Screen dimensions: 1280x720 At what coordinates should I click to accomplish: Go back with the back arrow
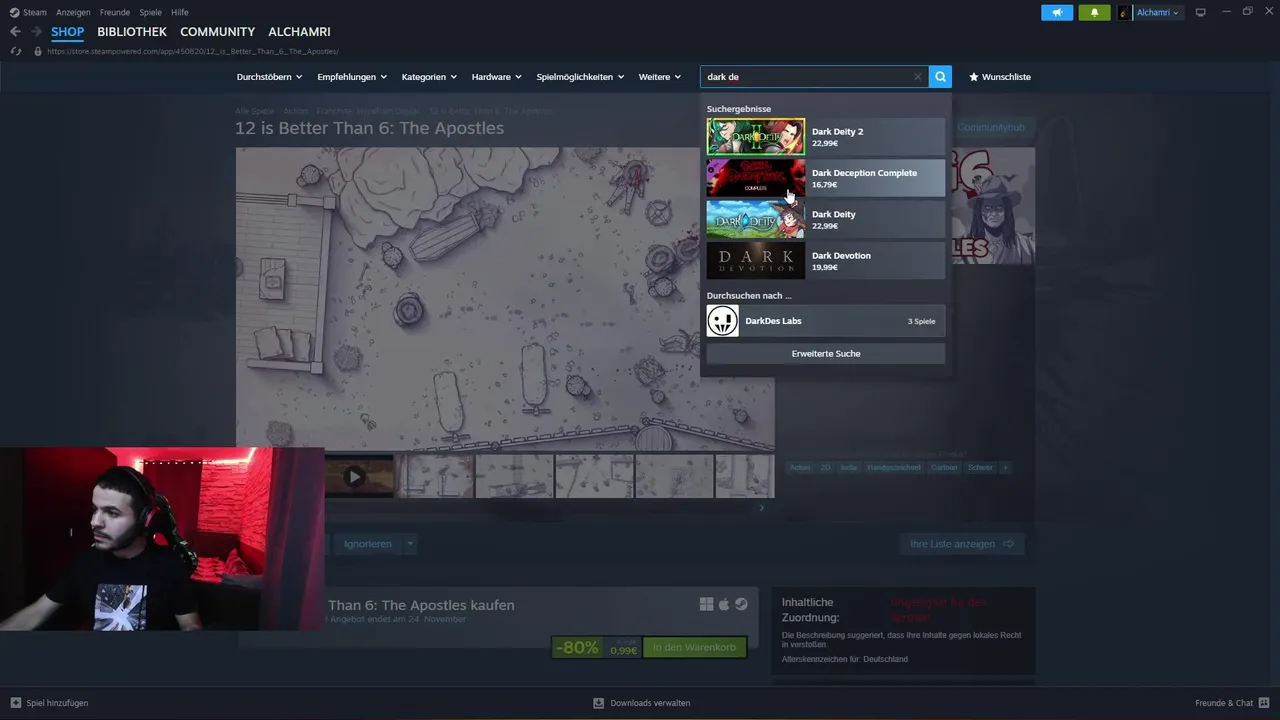click(x=15, y=32)
